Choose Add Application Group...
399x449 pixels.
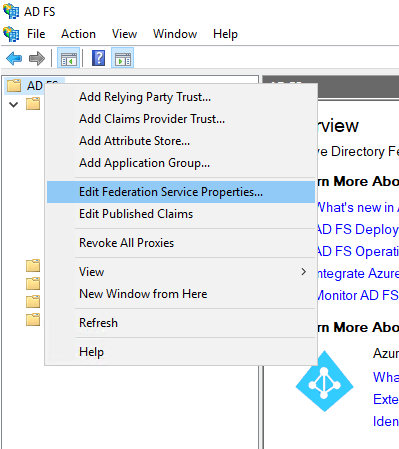pos(181,163)
